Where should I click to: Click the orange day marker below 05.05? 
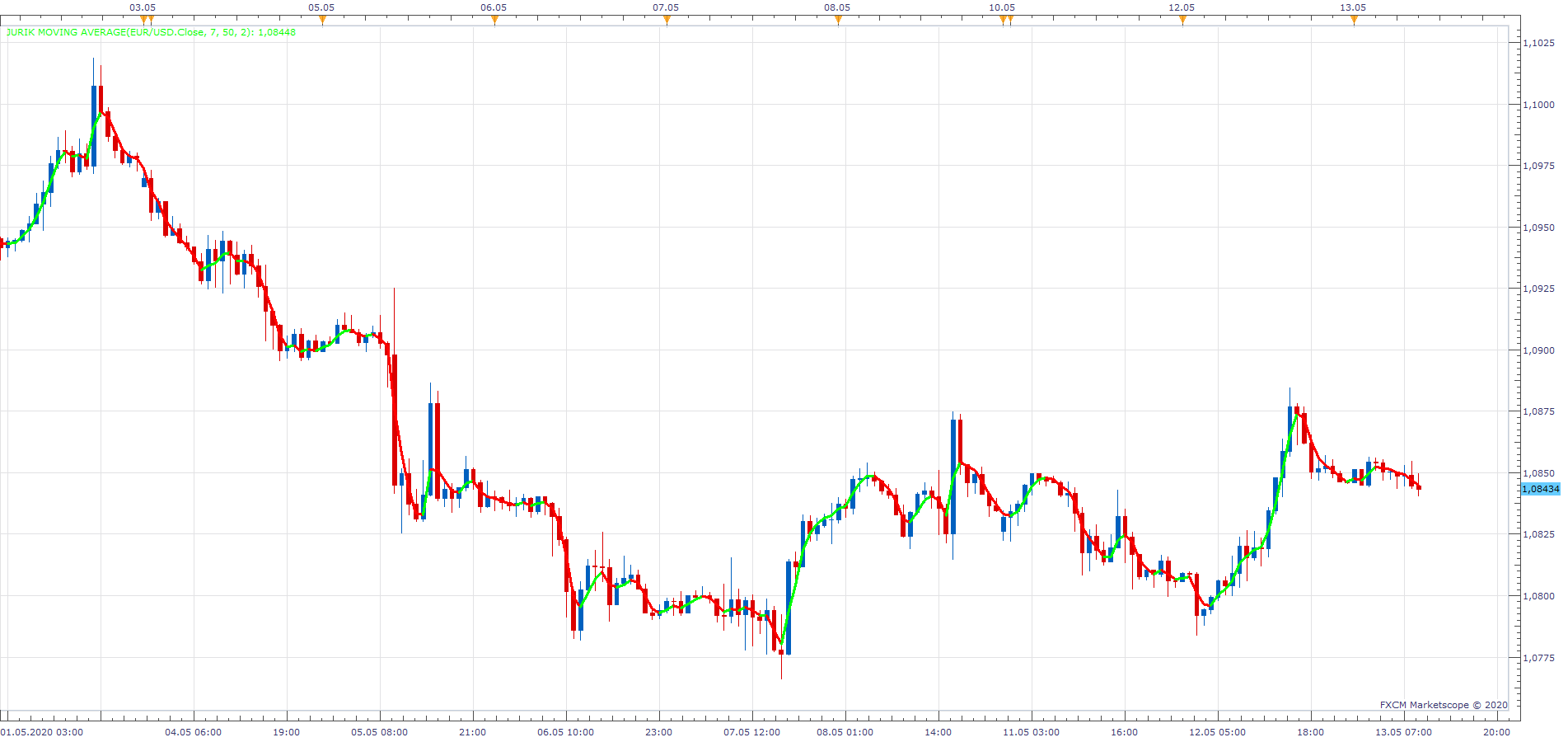coord(322,21)
